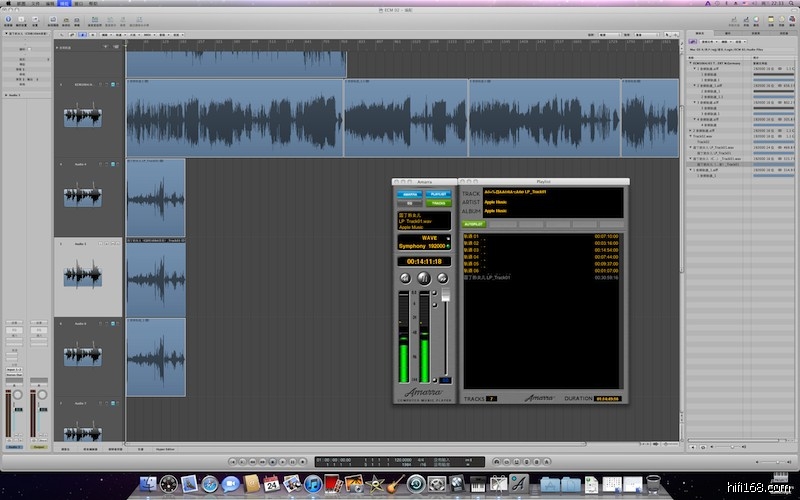Click the blue AMARRA button in player
Screen dimensions: 800x500
click(409, 194)
